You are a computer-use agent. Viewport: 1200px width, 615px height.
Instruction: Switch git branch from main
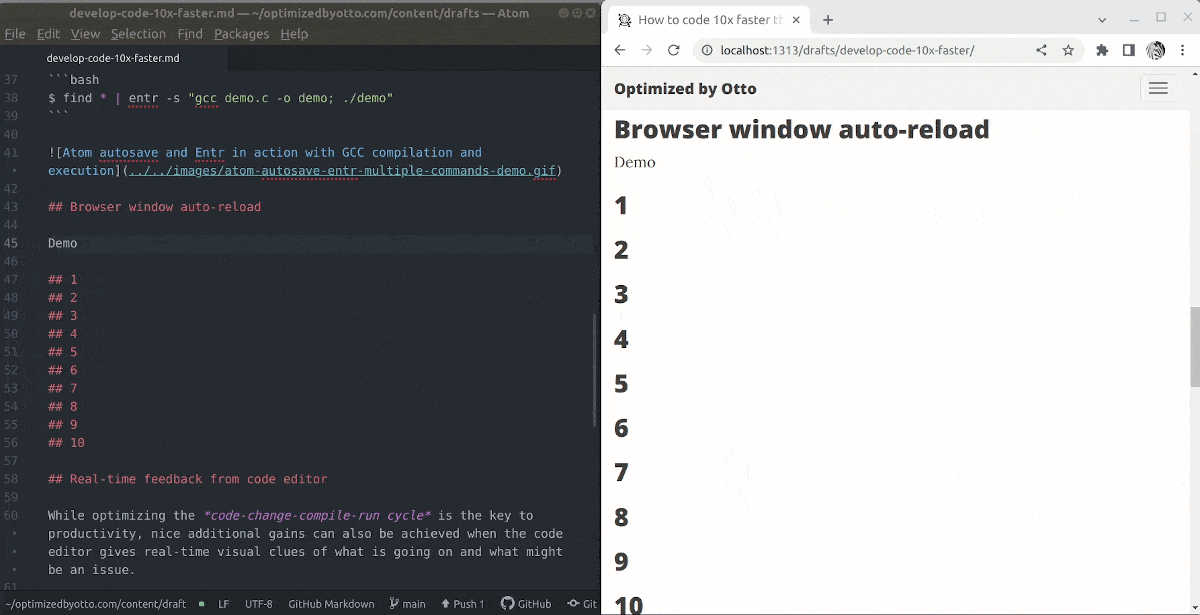tap(407, 604)
